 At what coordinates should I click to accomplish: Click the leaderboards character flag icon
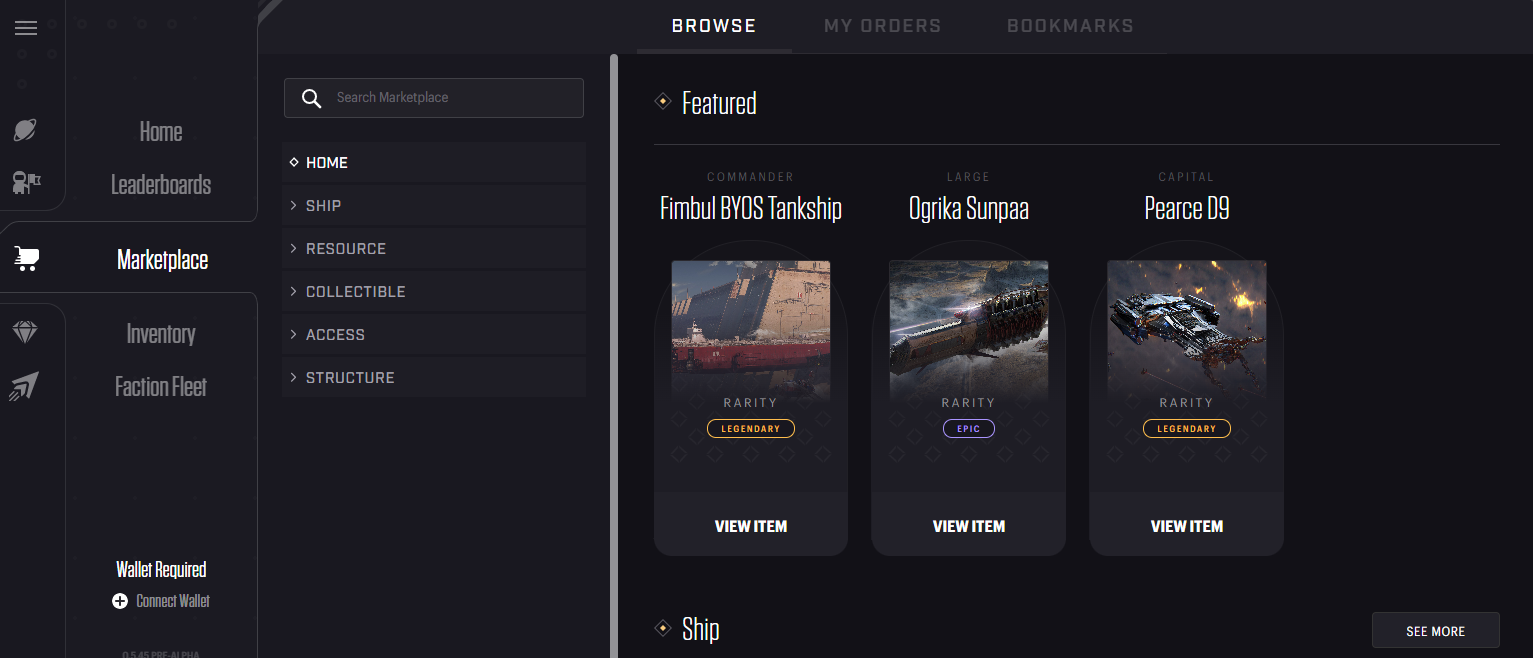26,182
